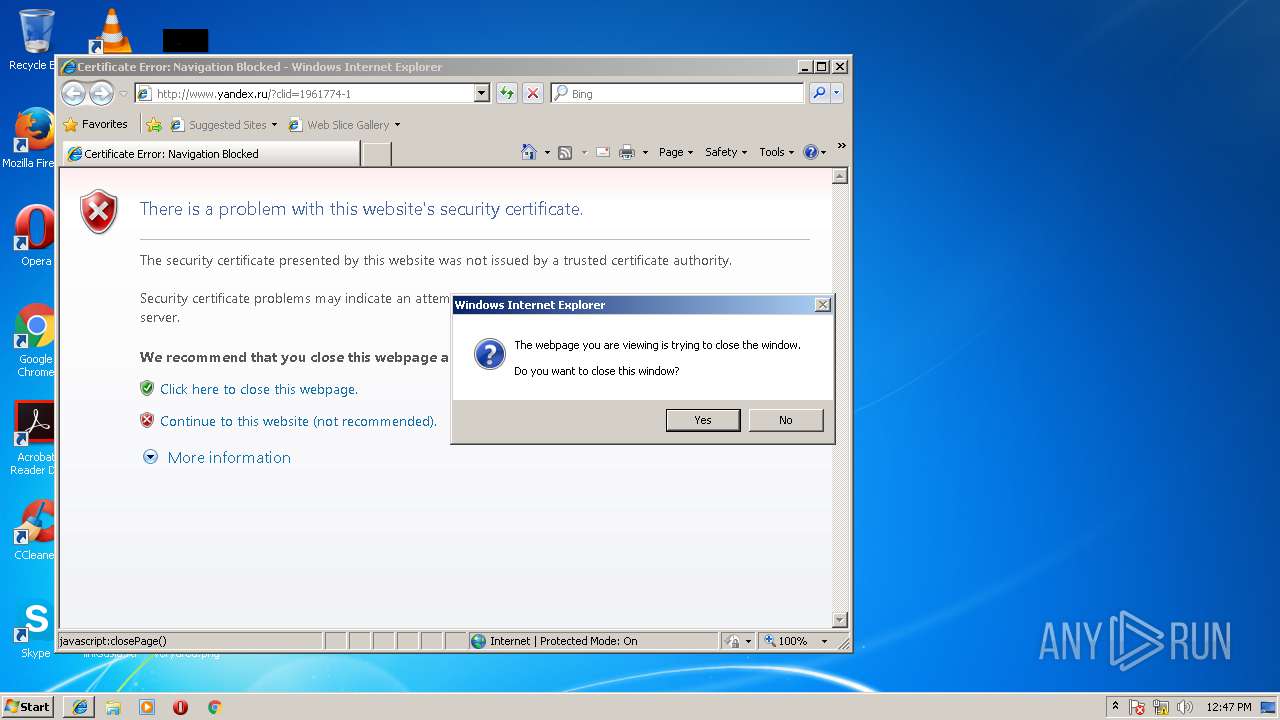Image resolution: width=1280 pixels, height=720 pixels.
Task: Open the CCleaner desktop icon
Action: click(x=34, y=530)
